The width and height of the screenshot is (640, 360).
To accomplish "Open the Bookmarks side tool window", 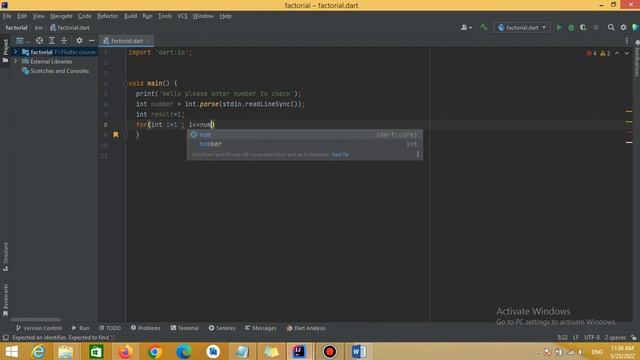I will pos(5,300).
